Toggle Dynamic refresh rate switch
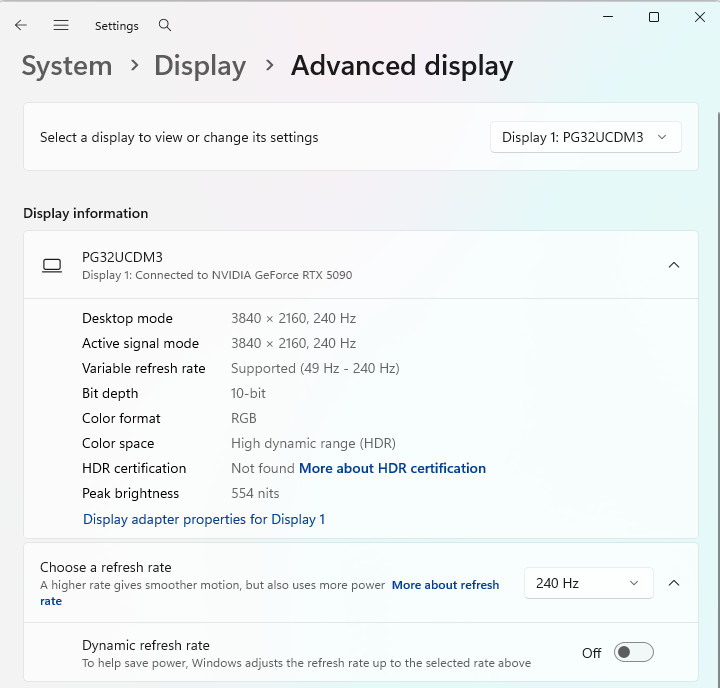Screen dimensions: 720x688 pos(633,652)
